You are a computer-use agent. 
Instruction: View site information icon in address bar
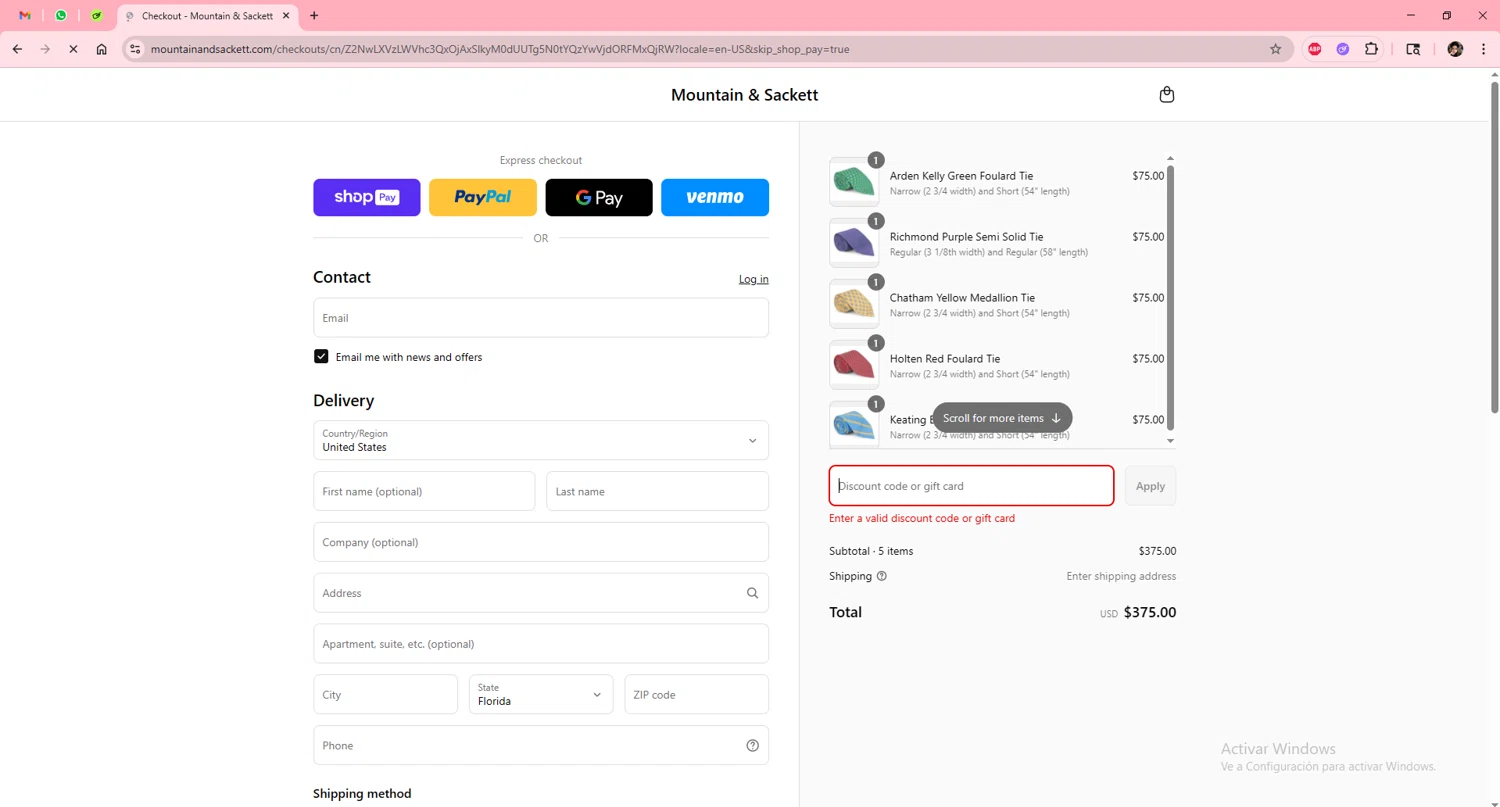point(136,49)
